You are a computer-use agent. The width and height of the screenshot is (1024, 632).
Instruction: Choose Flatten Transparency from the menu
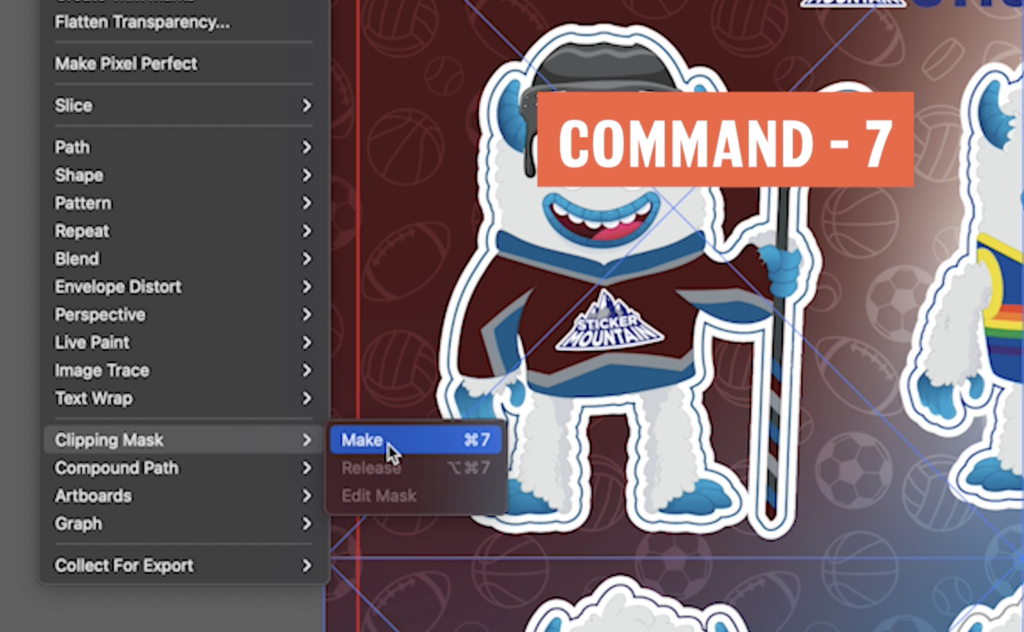(184, 22)
